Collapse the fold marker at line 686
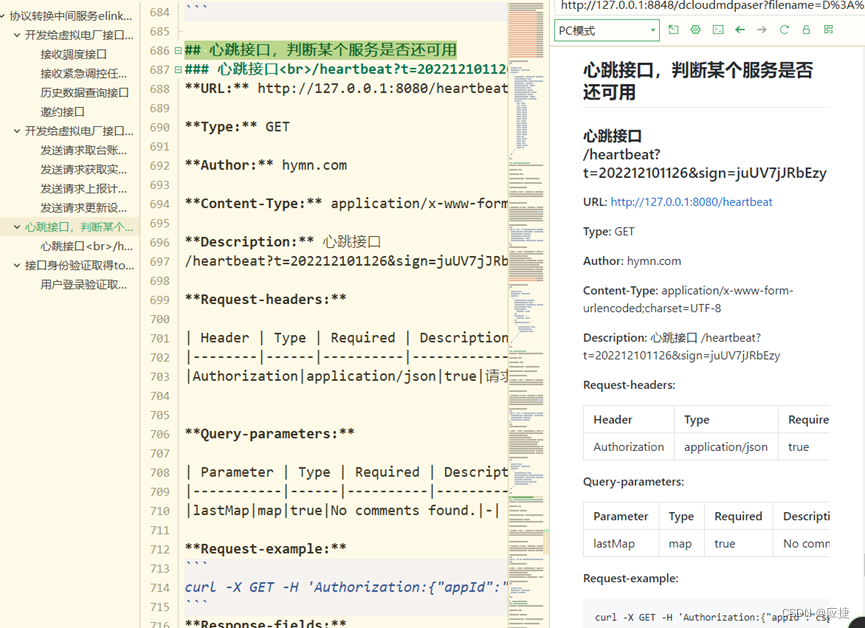865x628 pixels. [x=178, y=51]
